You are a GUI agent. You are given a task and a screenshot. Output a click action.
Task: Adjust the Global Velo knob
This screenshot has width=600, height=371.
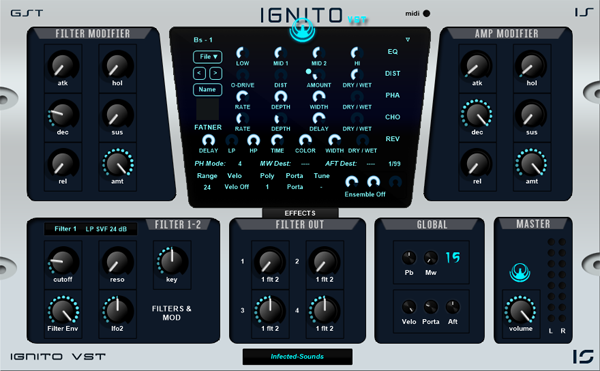[x=409, y=307]
